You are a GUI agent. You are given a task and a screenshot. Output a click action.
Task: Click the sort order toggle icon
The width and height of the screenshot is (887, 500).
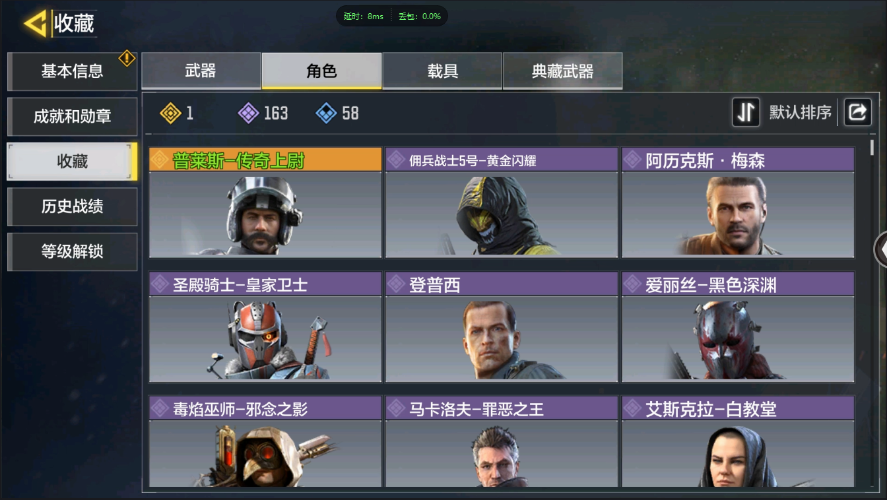(746, 112)
